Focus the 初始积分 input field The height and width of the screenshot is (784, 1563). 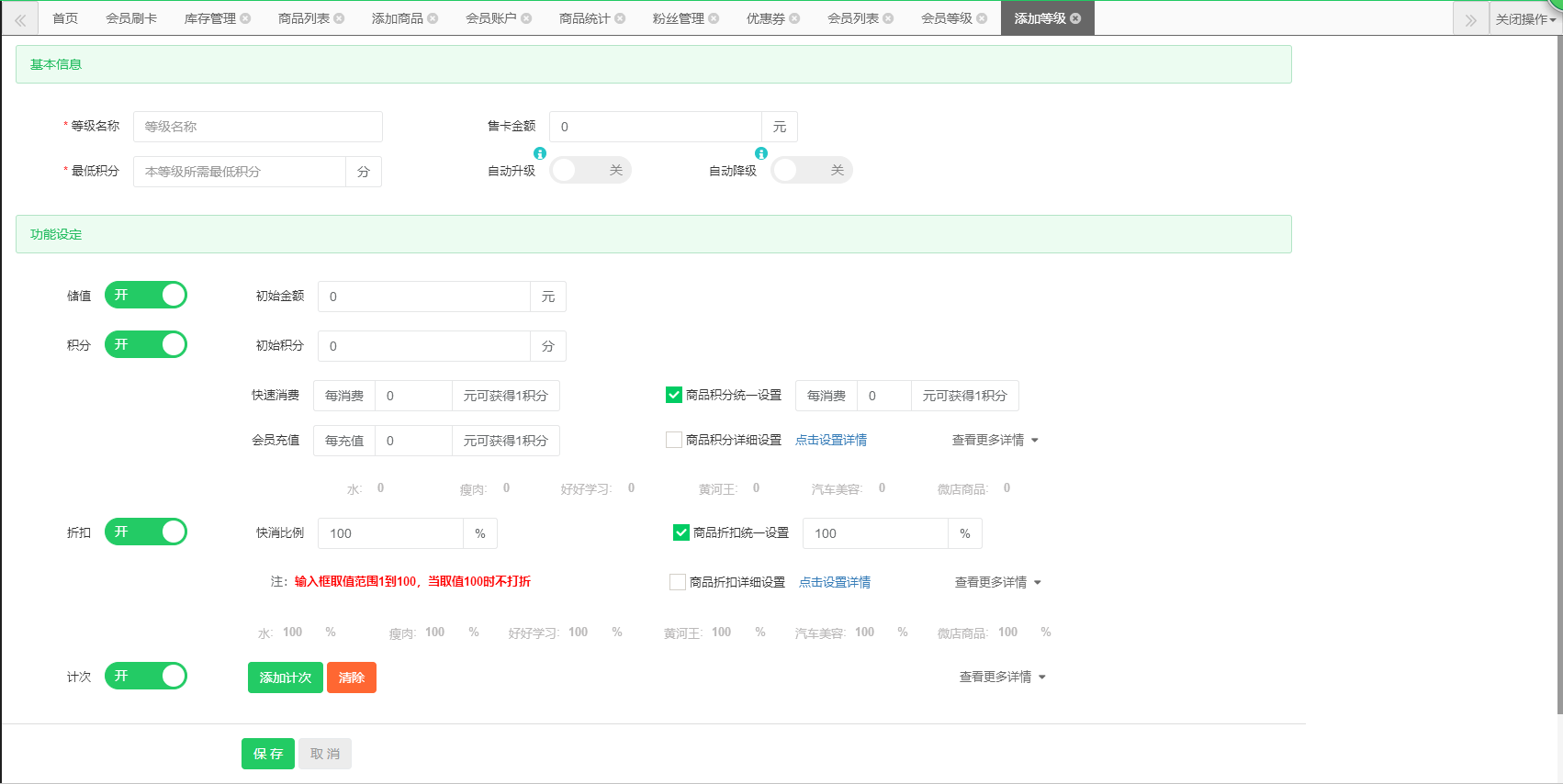point(424,346)
